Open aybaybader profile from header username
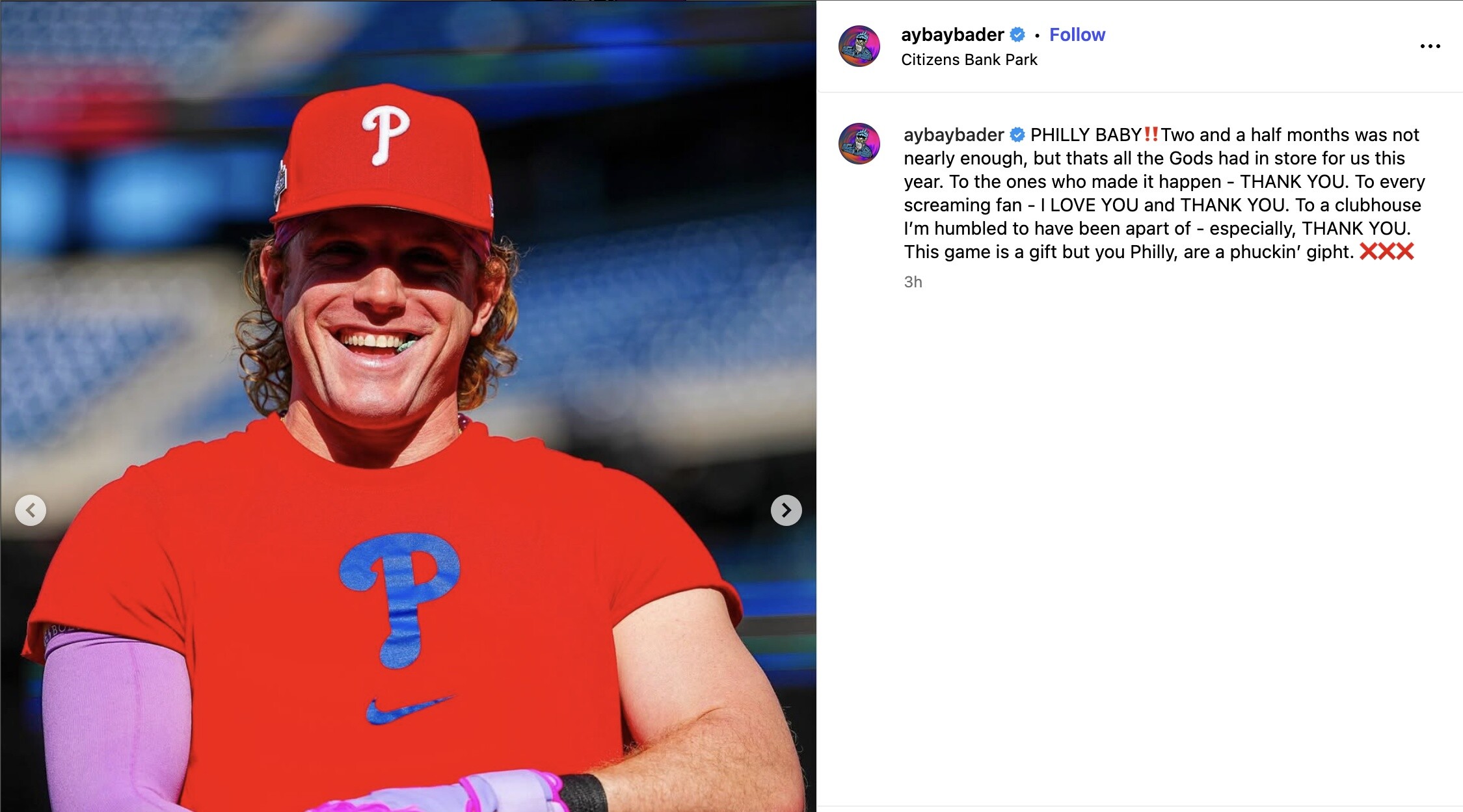This screenshot has height=812, width=1463. point(952,34)
